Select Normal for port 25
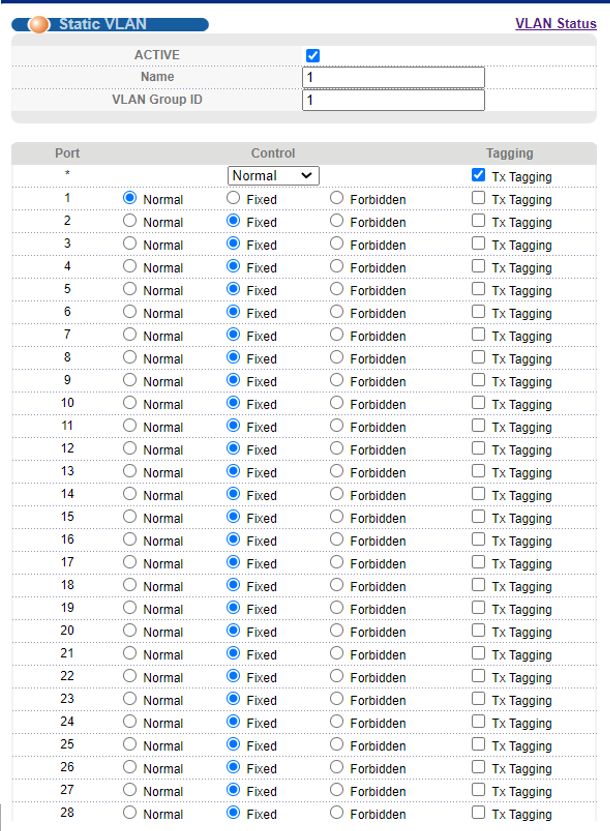The image size is (610, 831). coord(130,745)
